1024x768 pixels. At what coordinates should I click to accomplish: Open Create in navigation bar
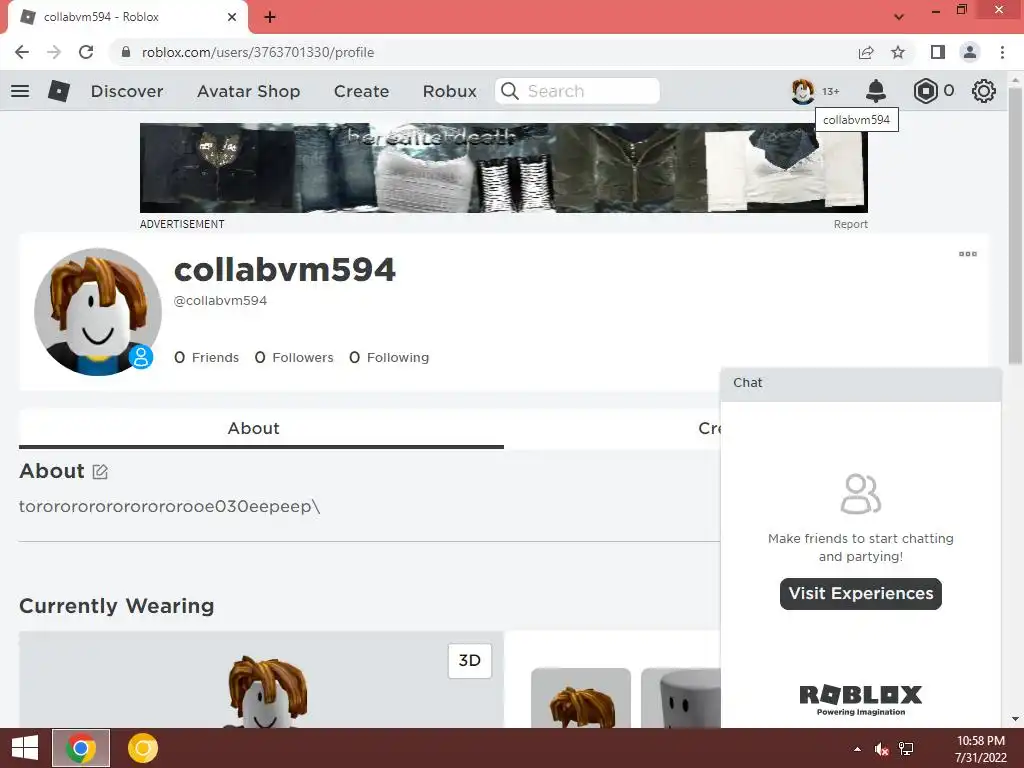pyautogui.click(x=361, y=91)
